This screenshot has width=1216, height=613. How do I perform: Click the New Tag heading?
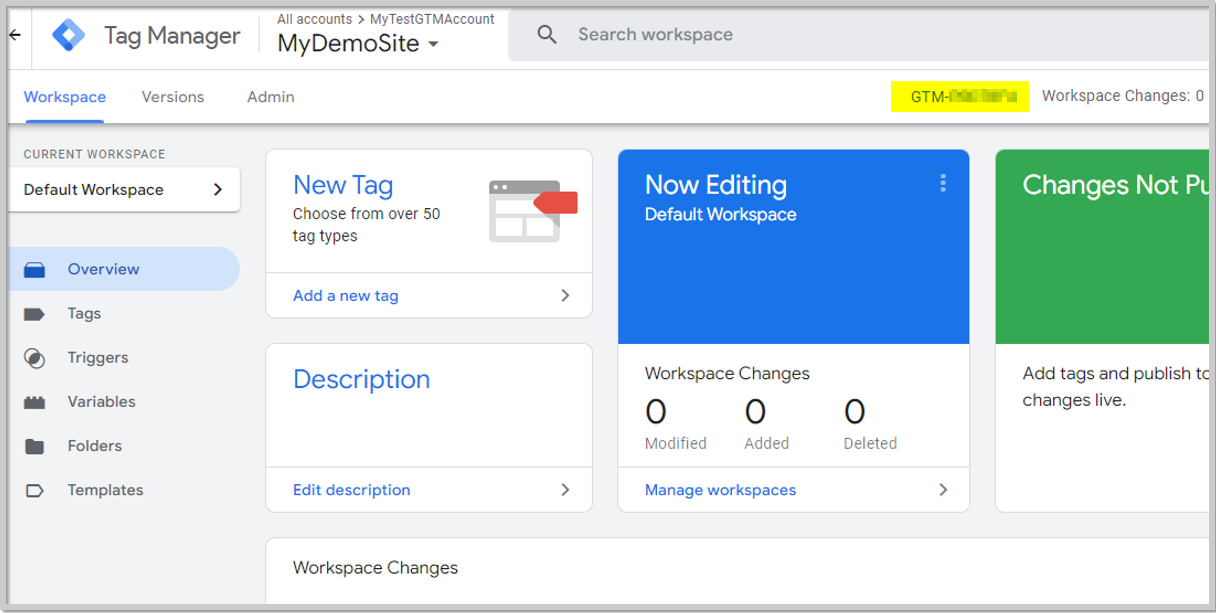point(343,185)
